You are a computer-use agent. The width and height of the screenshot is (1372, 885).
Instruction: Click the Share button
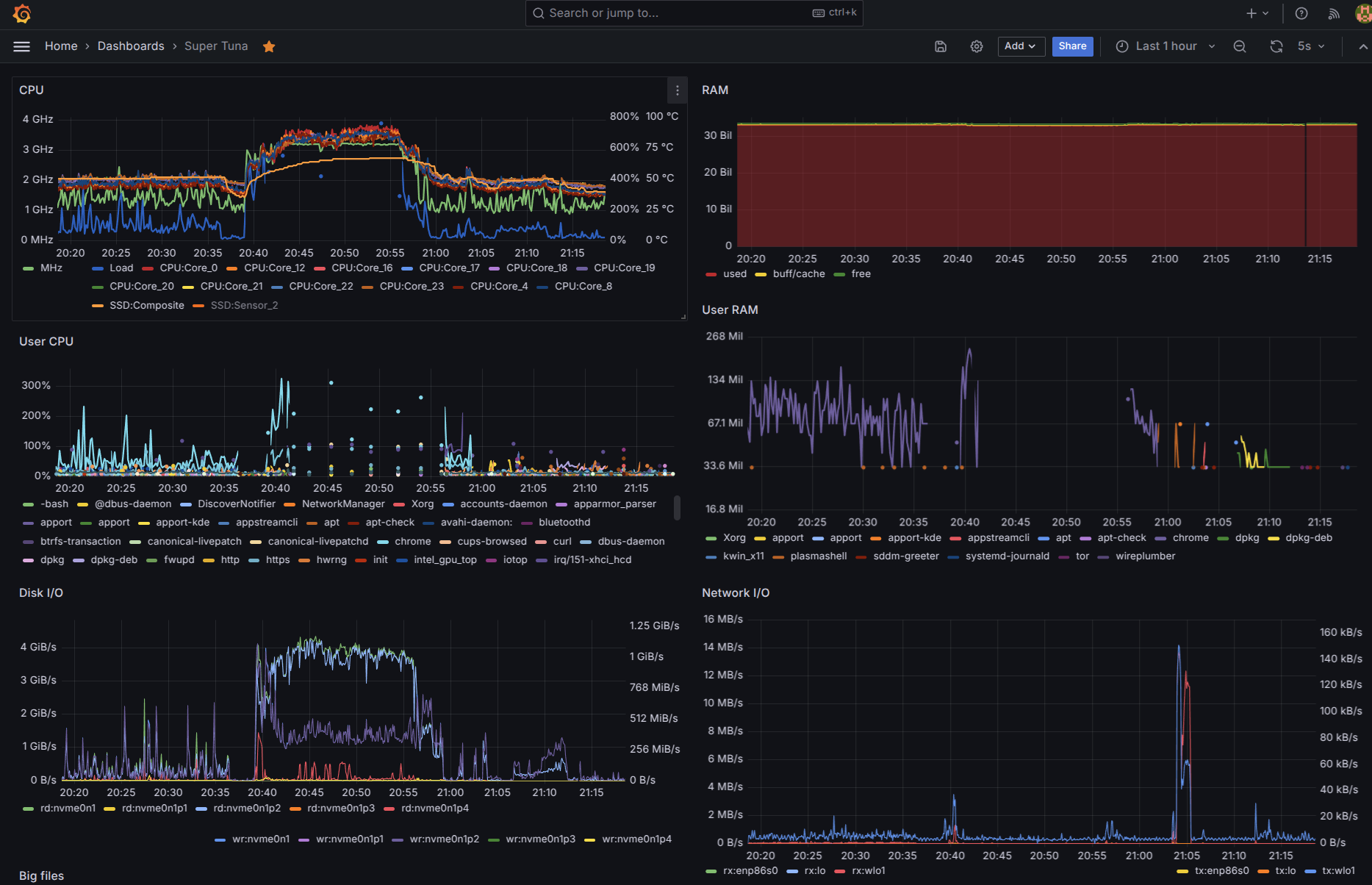point(1072,46)
